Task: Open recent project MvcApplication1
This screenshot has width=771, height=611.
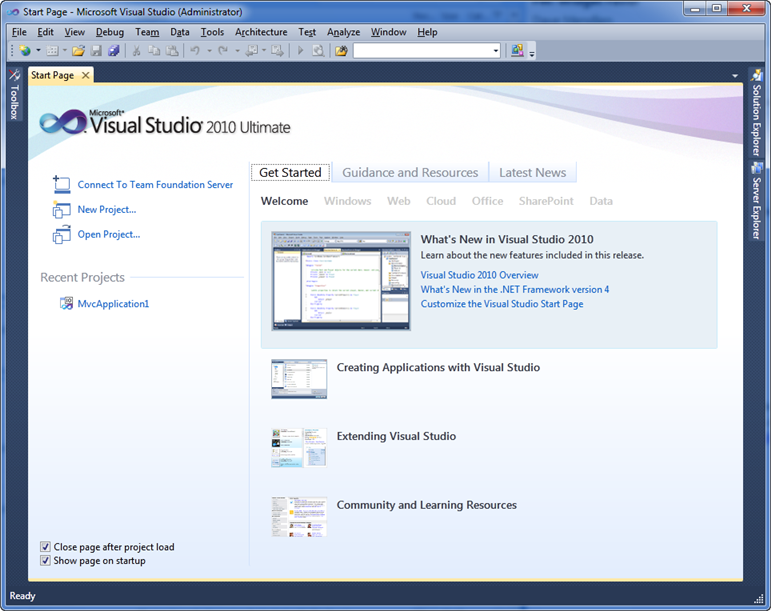Action: [x=113, y=304]
